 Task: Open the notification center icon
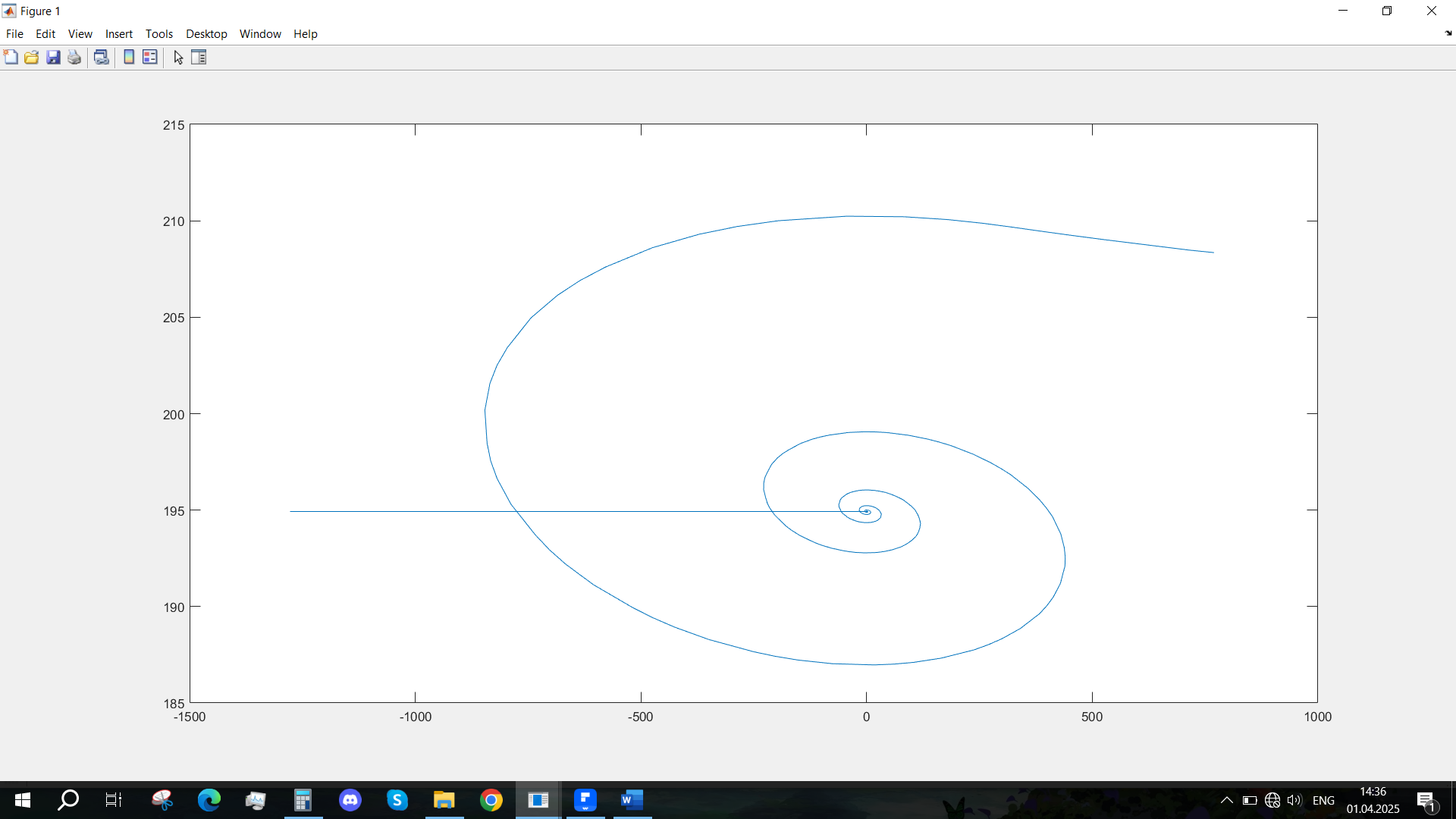pyautogui.click(x=1426, y=800)
